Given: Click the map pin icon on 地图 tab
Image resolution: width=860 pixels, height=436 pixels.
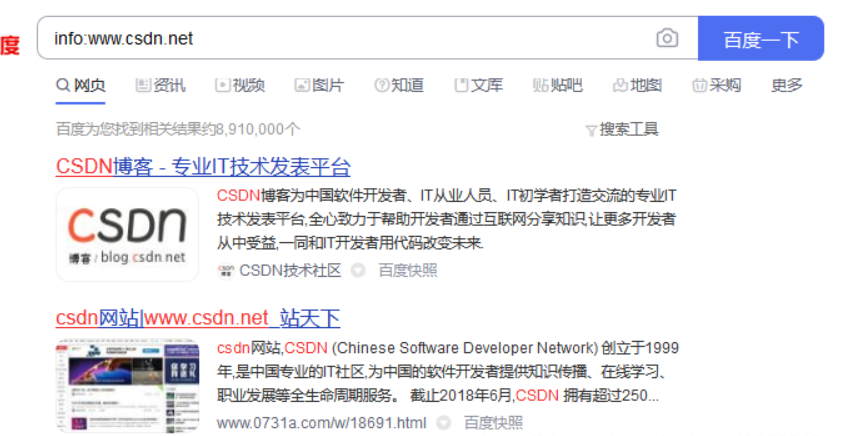Looking at the screenshot, I should pos(620,85).
